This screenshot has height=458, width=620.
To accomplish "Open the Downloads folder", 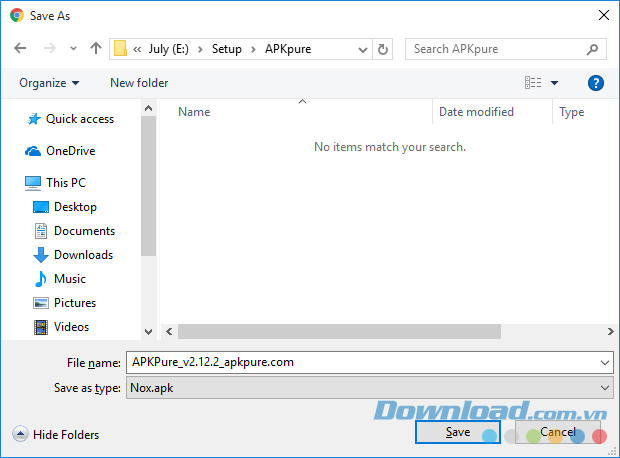I will tap(83, 255).
